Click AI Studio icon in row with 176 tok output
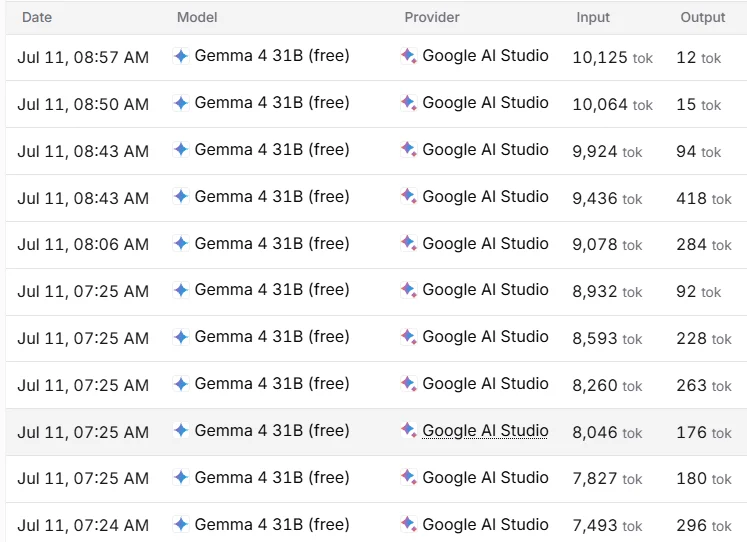 pyautogui.click(x=408, y=431)
